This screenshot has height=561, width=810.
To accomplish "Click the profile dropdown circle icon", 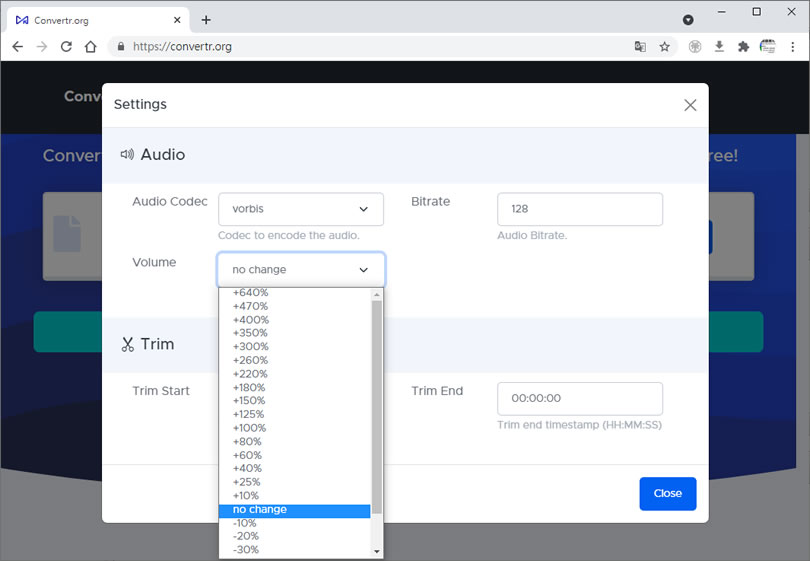I will click(688, 20).
